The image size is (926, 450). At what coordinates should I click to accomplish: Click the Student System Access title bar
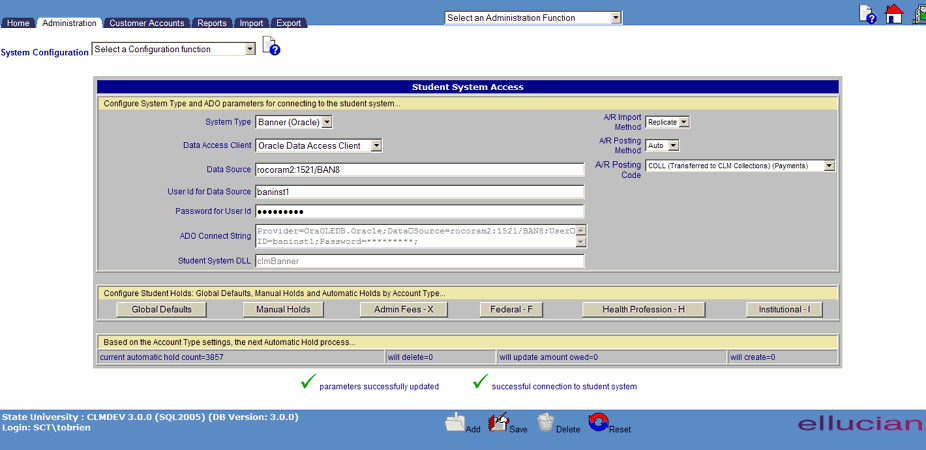(468, 87)
